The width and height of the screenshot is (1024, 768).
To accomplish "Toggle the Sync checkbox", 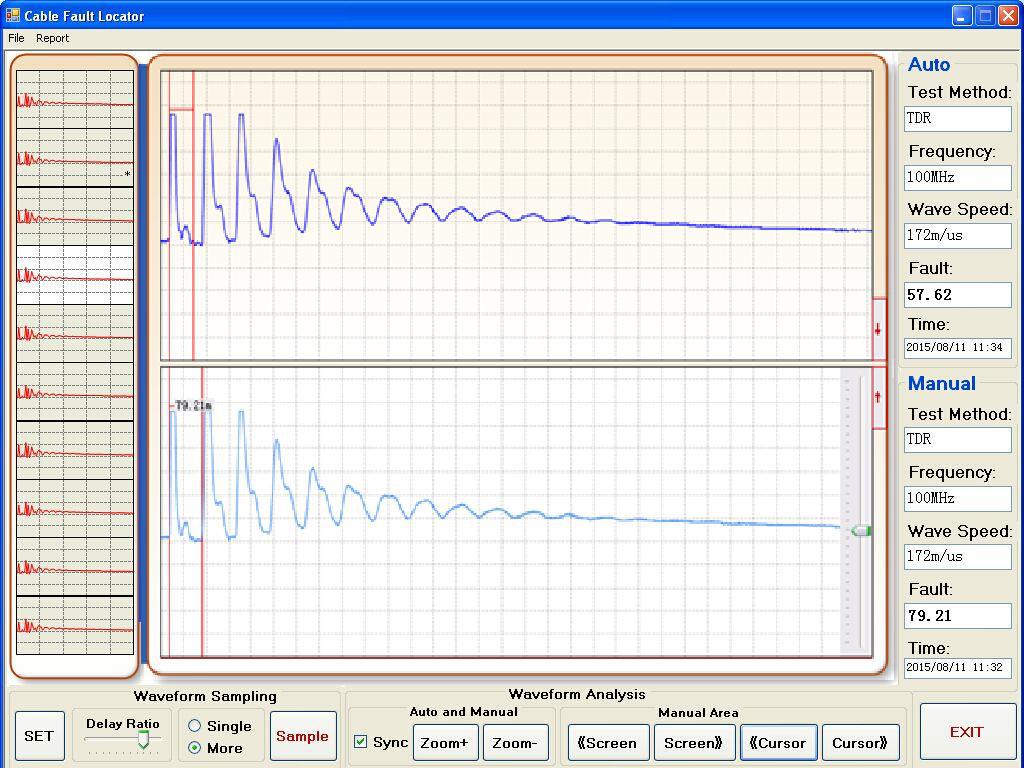I will point(360,742).
